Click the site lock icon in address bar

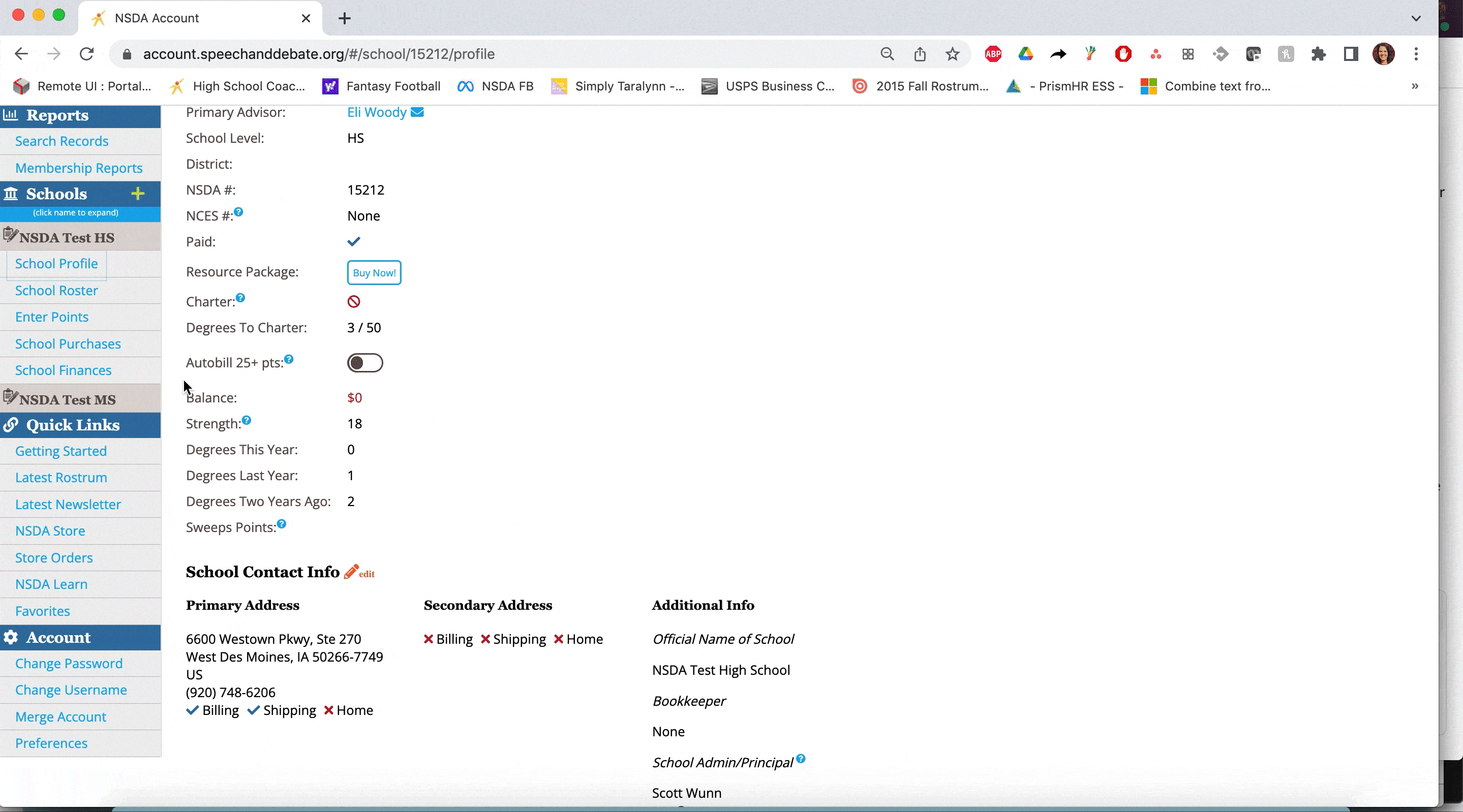(127, 54)
